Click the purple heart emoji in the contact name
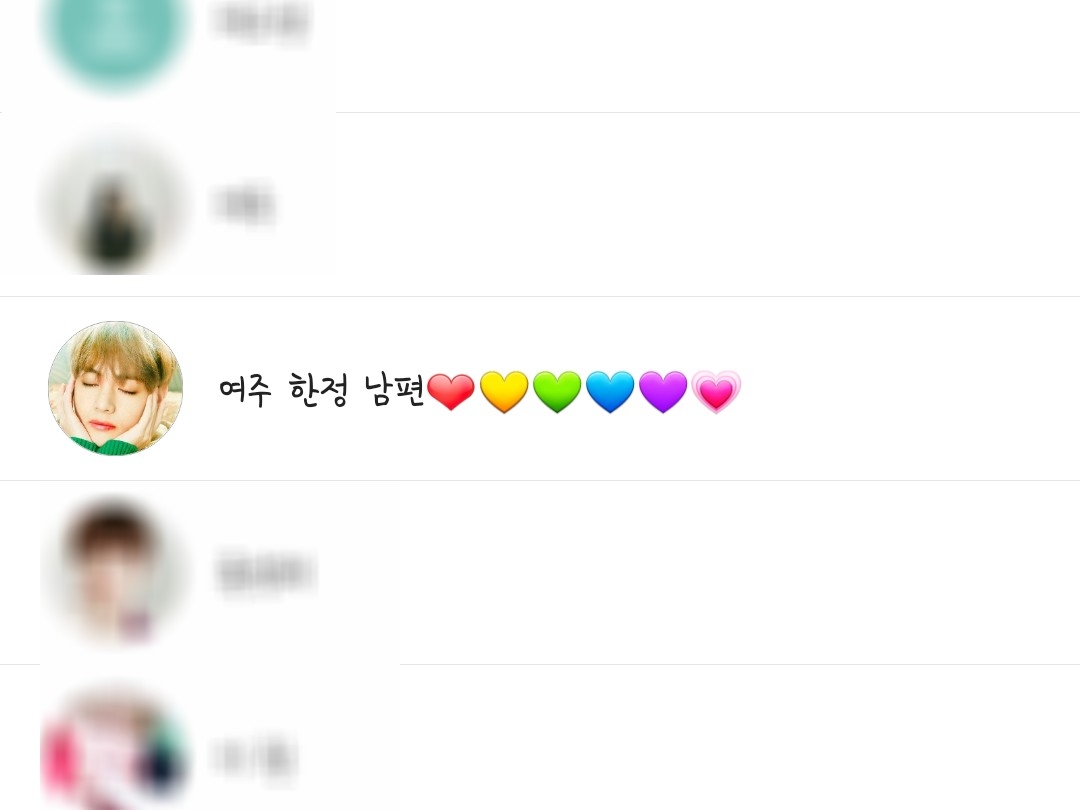1080x810 pixels. pos(663,391)
